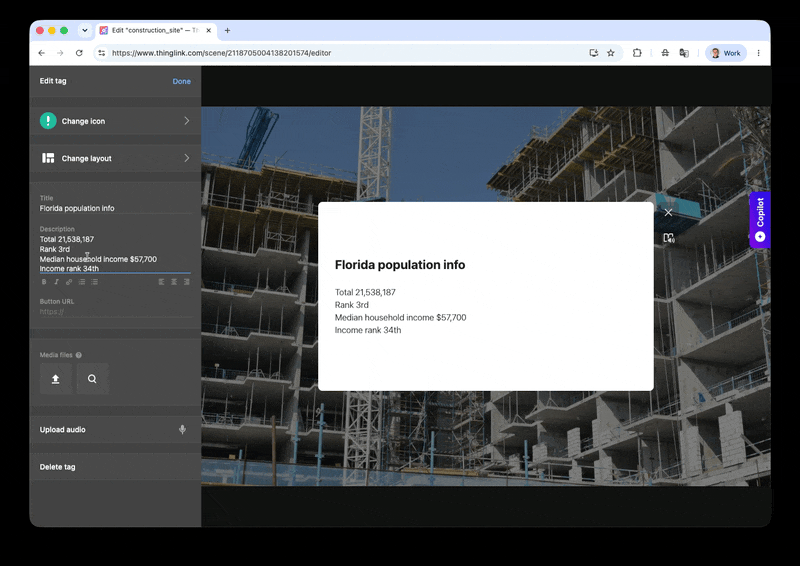Go back using the browser back arrow

(x=42, y=53)
